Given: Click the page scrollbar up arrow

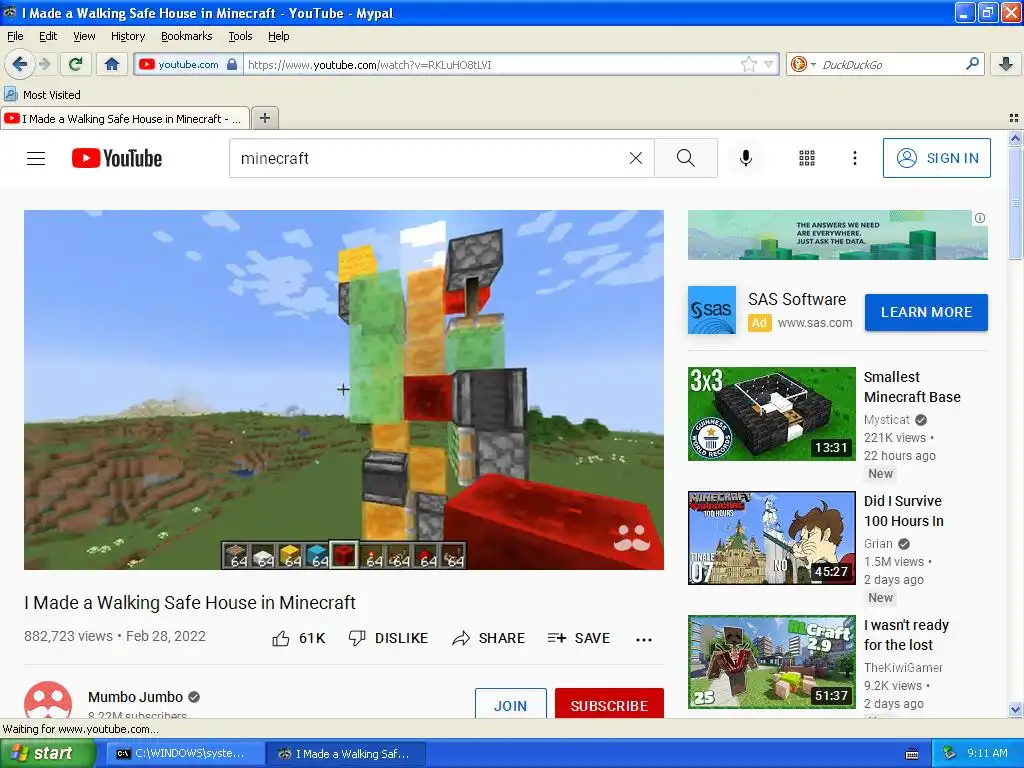Looking at the screenshot, I should tap(1015, 138).
